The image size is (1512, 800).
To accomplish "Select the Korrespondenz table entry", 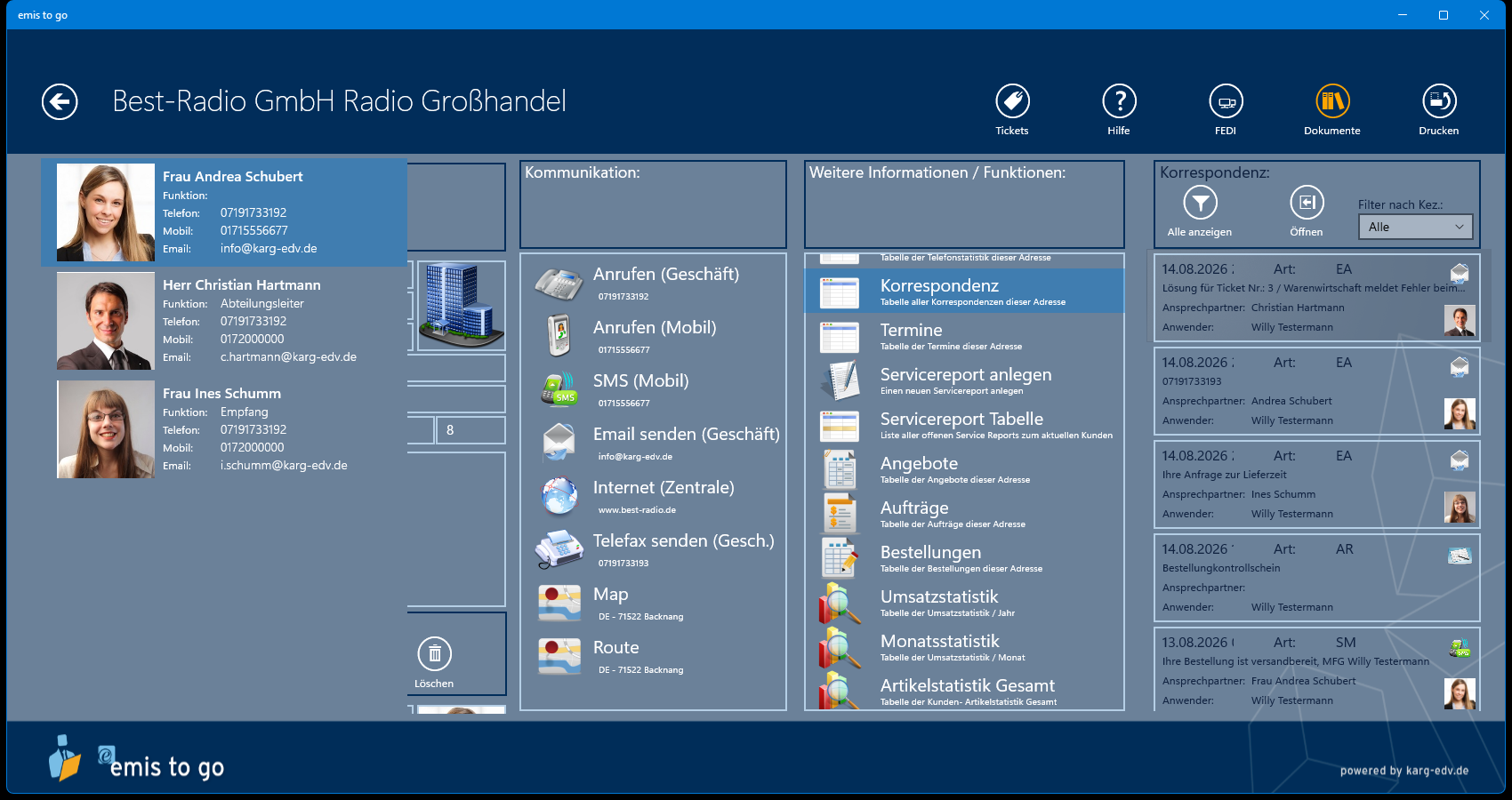I will [964, 292].
